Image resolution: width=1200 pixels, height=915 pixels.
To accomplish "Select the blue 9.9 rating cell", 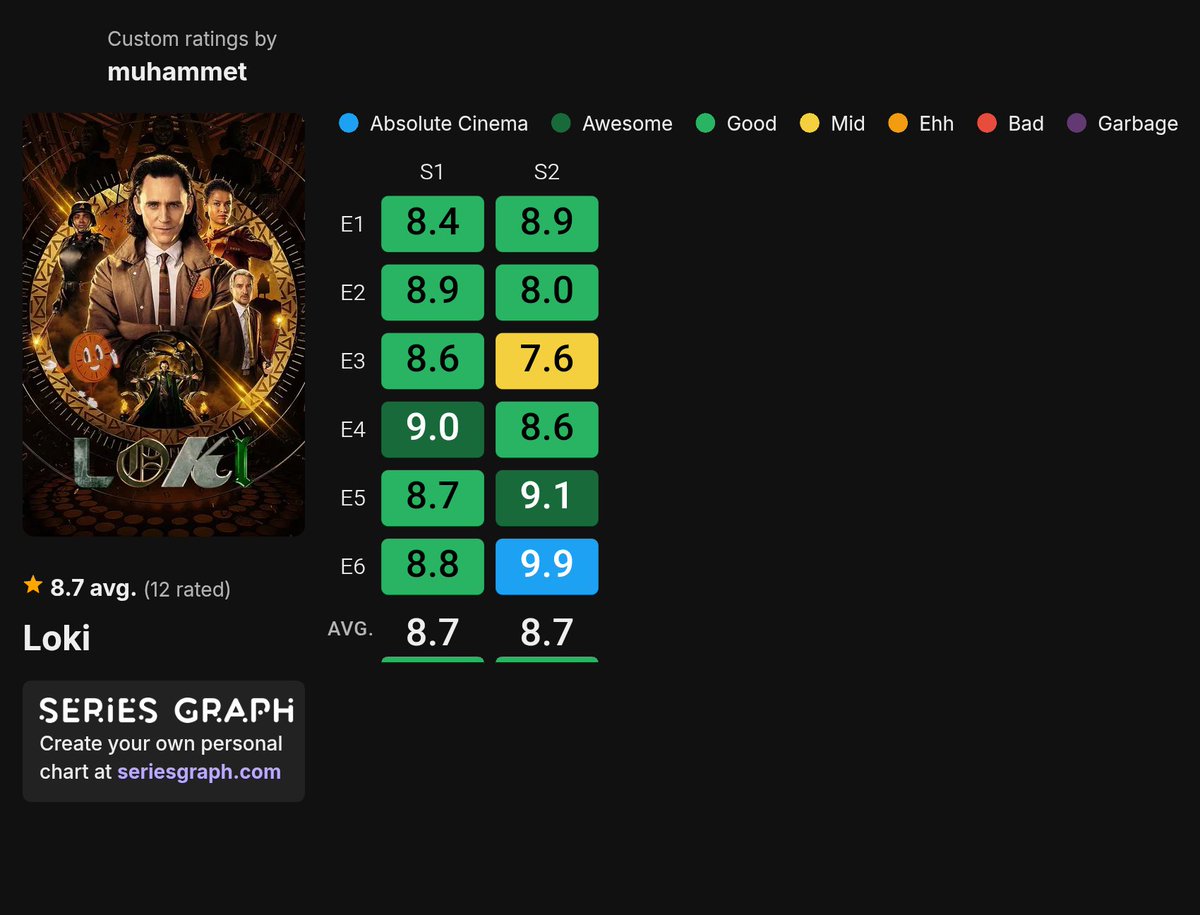I will point(547,567).
